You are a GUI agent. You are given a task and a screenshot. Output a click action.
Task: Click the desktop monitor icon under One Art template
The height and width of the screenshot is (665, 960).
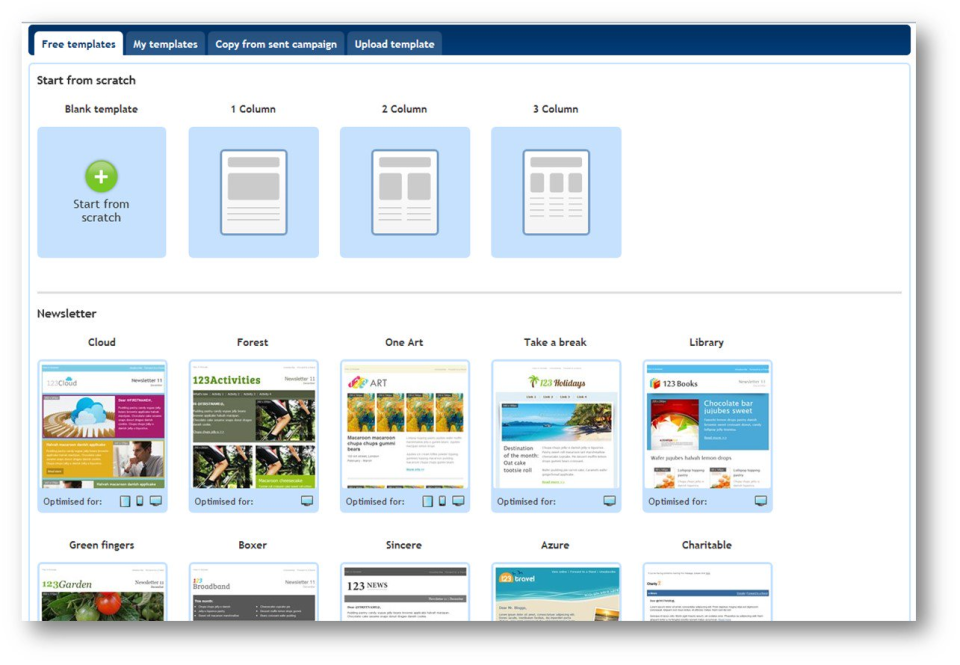coord(459,501)
